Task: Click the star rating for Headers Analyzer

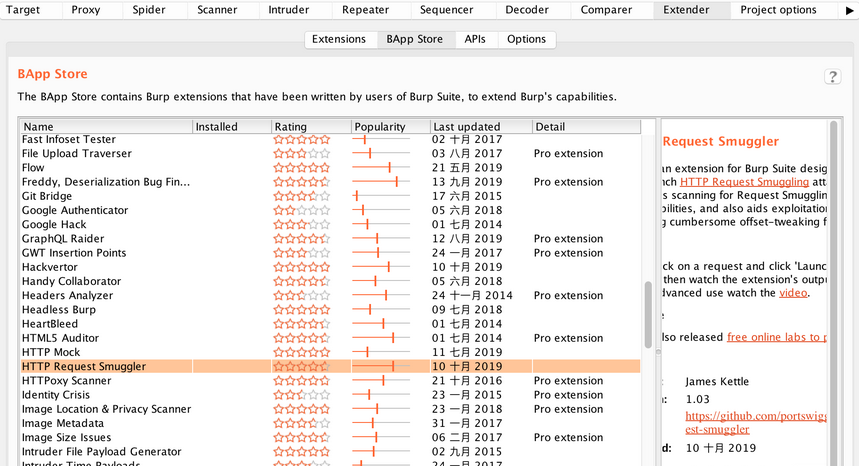Action: pos(301,296)
